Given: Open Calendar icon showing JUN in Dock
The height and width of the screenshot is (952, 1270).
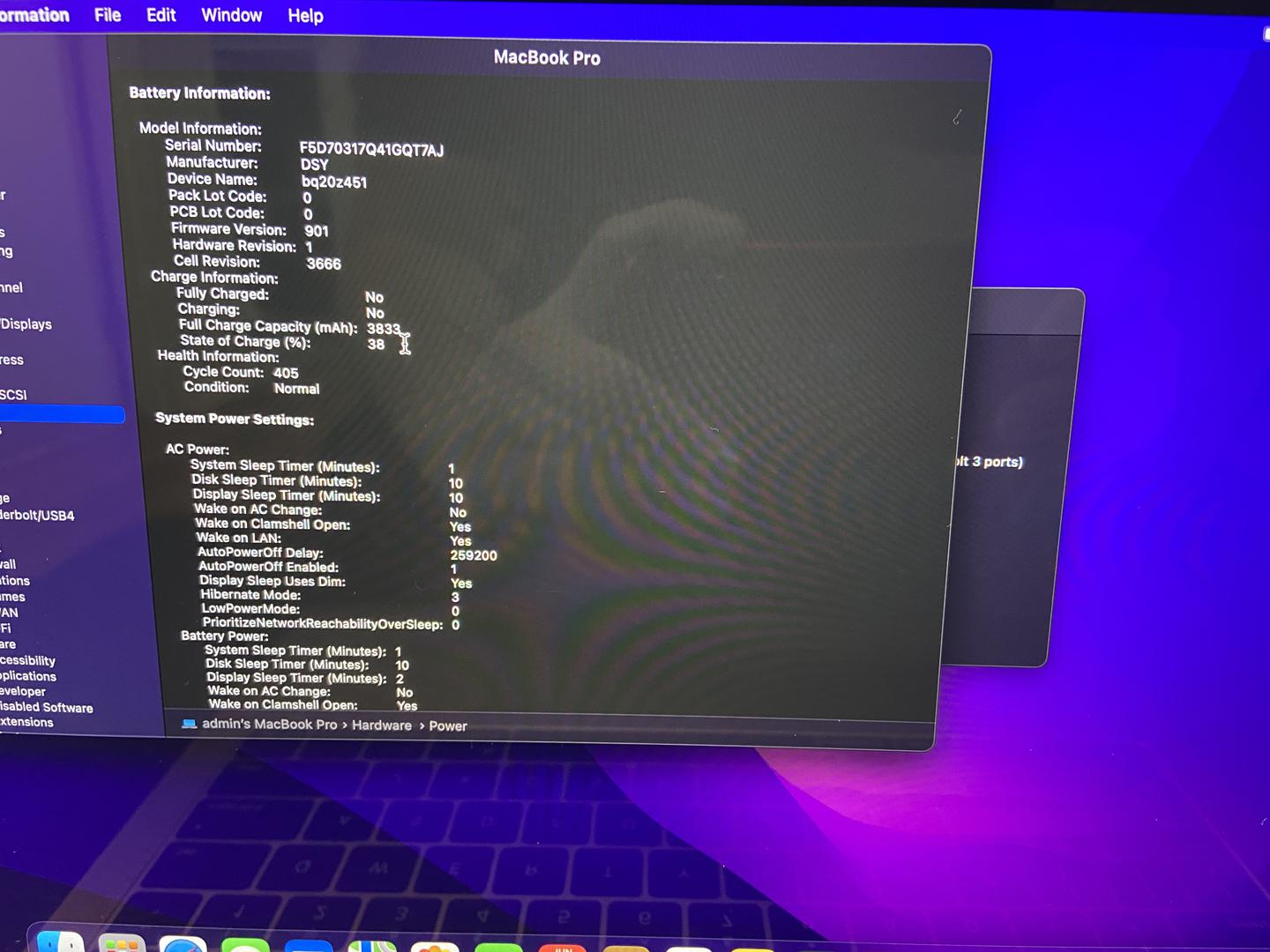Looking at the screenshot, I should pos(563,947).
